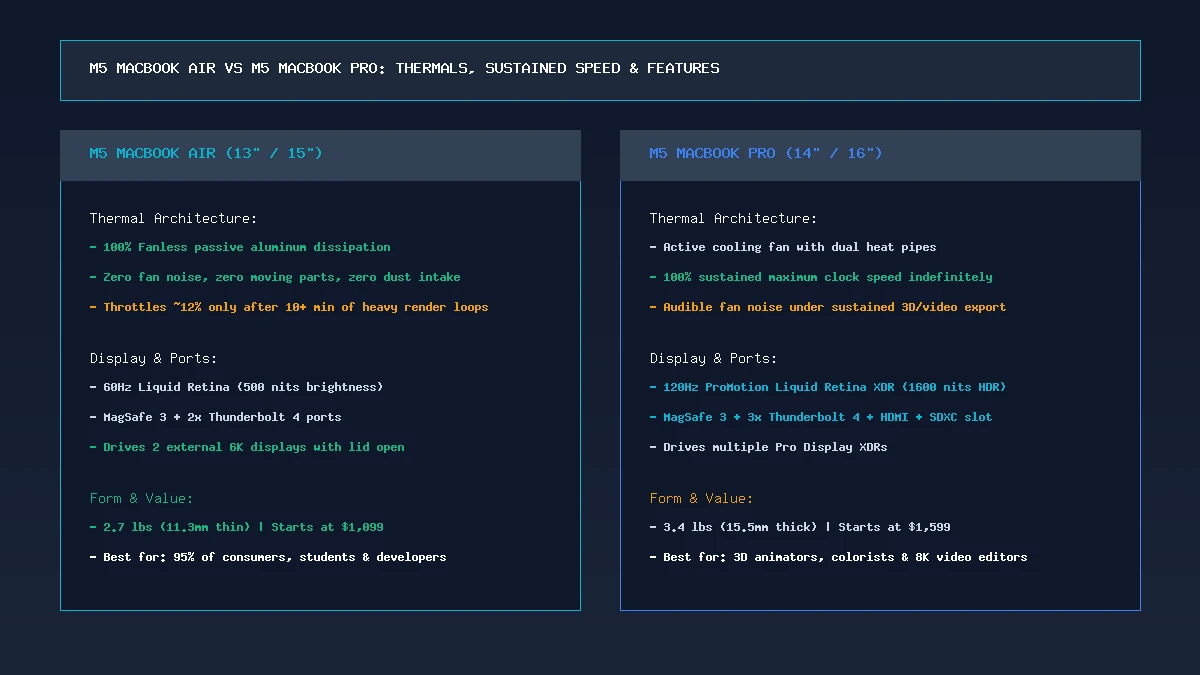The width and height of the screenshot is (1200, 675).
Task: Select the 3.4 lbs starts at $1,599 line
Action: click(800, 527)
